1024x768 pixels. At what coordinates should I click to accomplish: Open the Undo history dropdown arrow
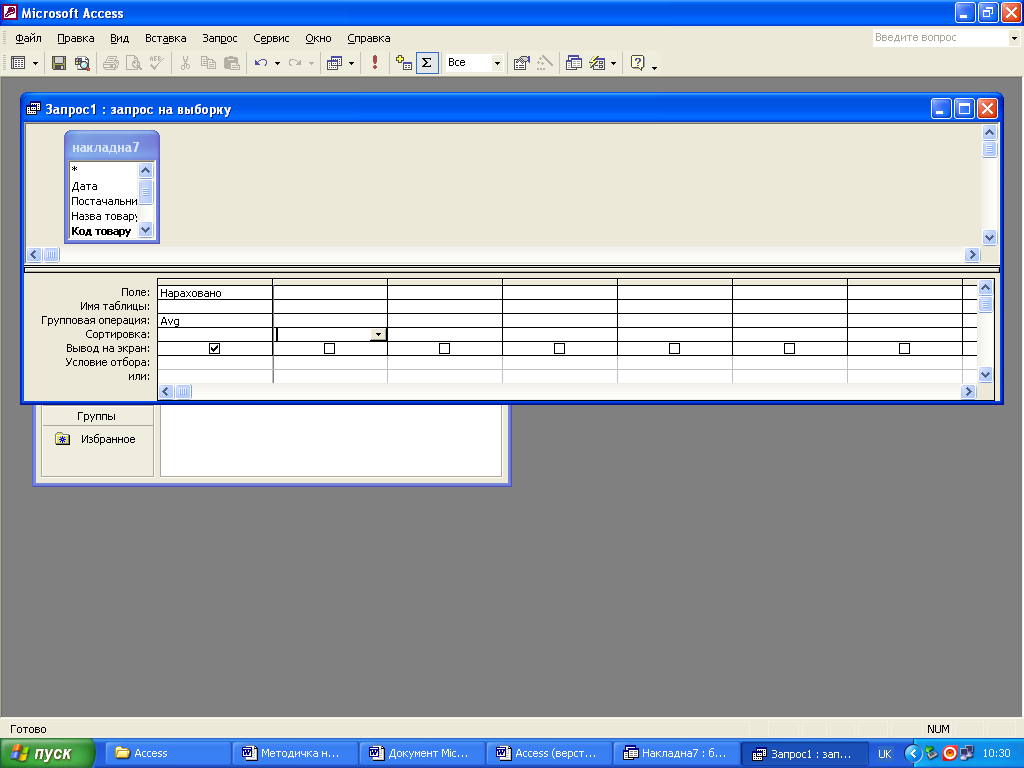tap(277, 63)
